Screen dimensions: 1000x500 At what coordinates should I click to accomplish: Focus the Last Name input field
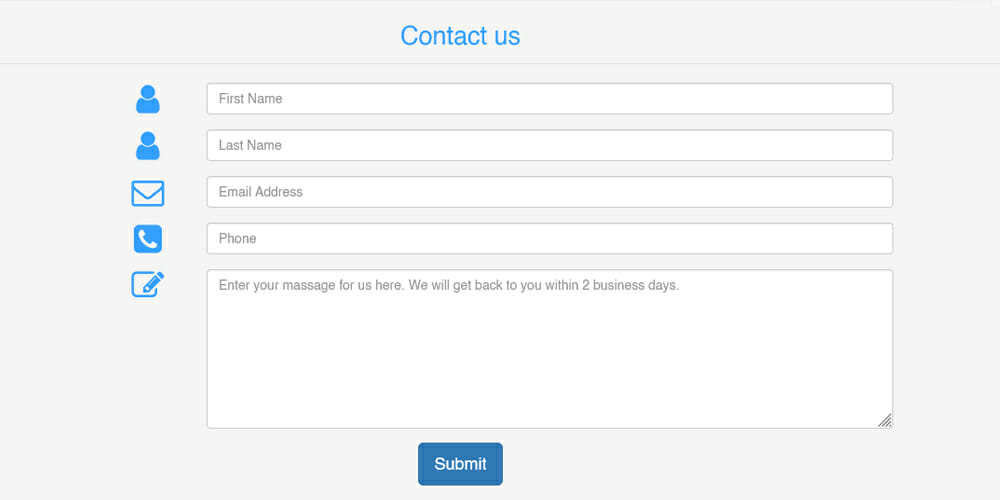point(549,146)
